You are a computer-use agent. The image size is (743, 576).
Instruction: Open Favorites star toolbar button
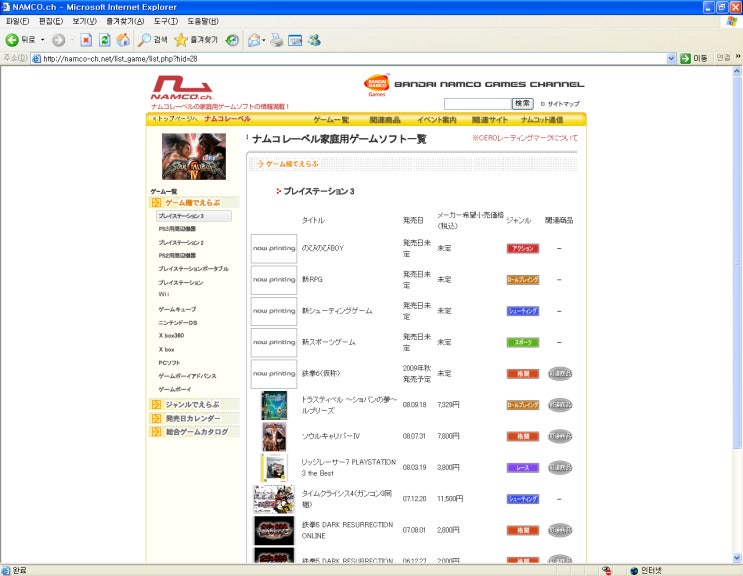[x=195, y=40]
